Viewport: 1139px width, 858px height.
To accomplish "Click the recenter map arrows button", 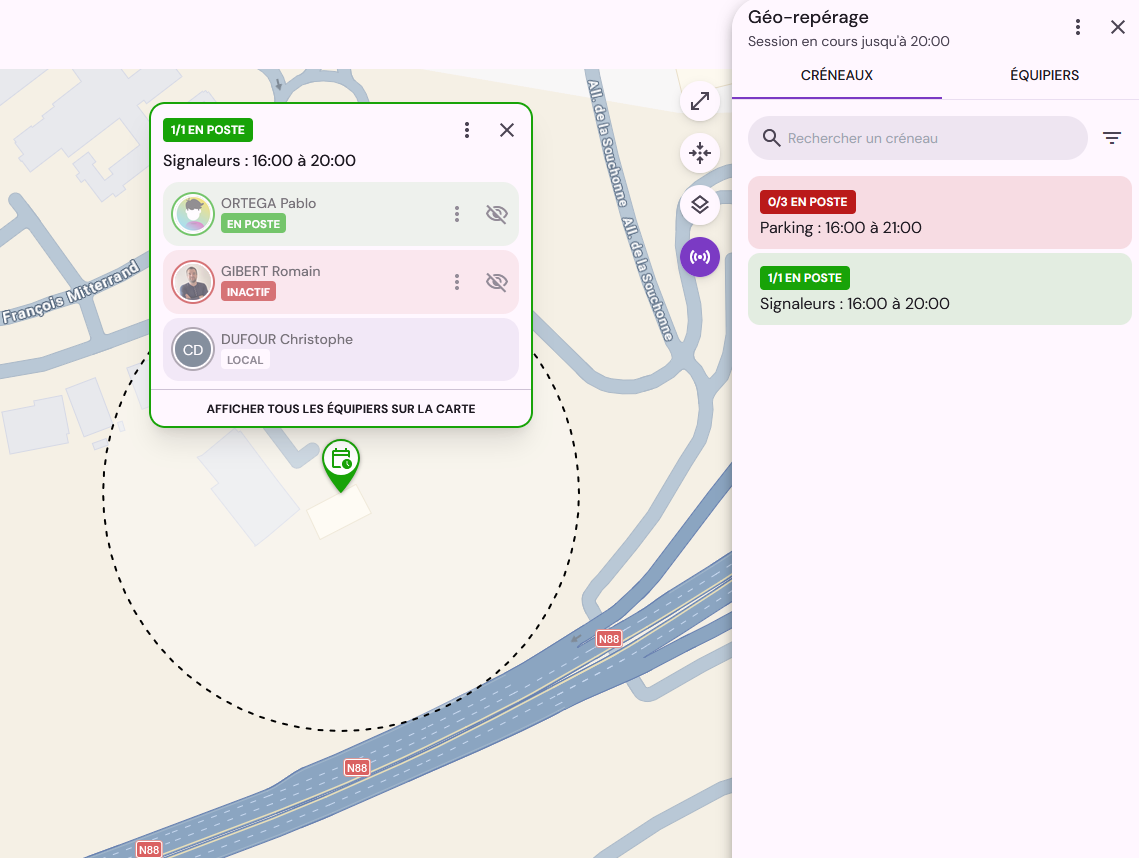I will tap(700, 153).
